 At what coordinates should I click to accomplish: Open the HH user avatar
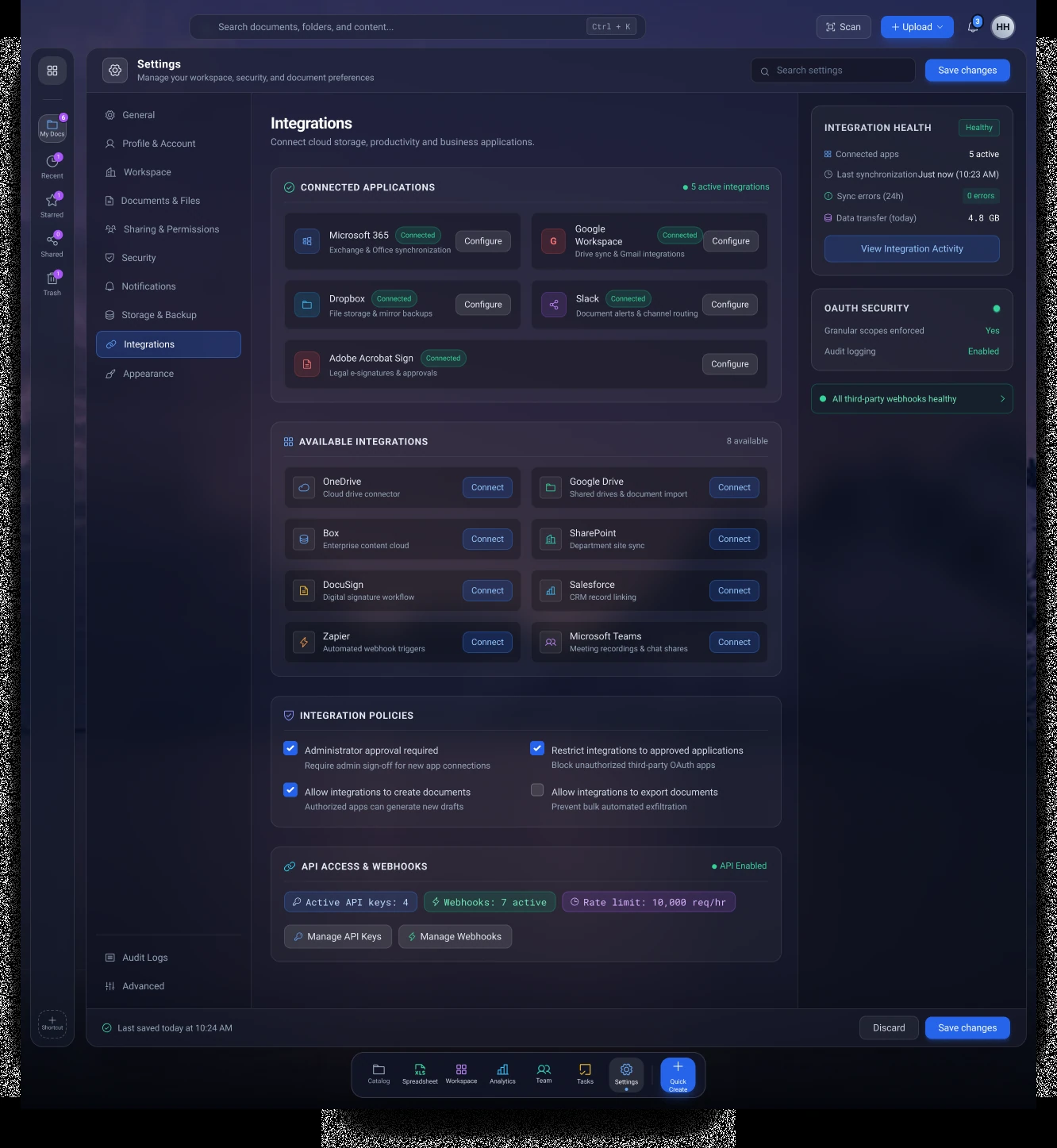(1003, 27)
